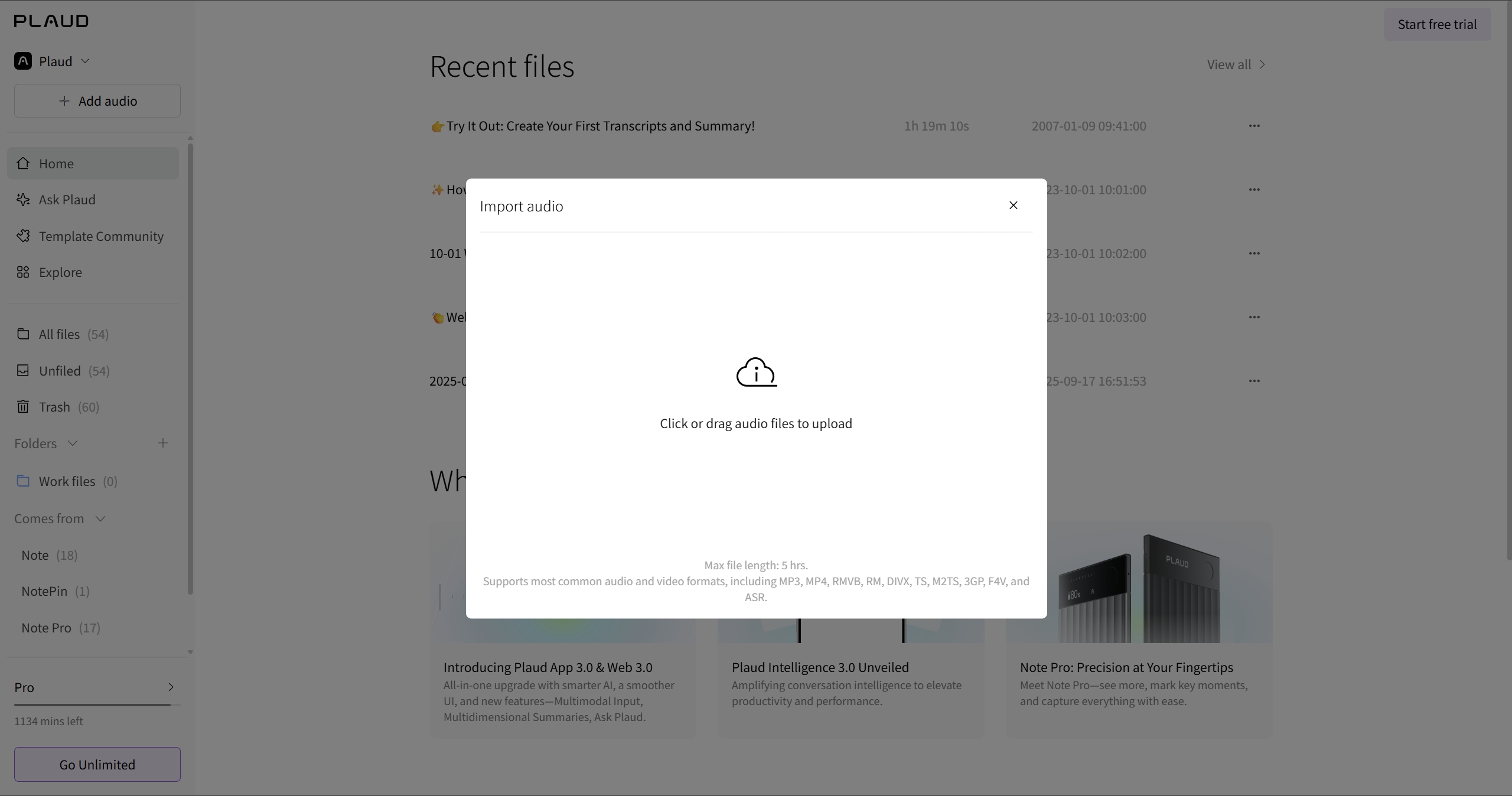Show Unfiled recordings
The height and width of the screenshot is (796, 1512).
click(x=93, y=371)
